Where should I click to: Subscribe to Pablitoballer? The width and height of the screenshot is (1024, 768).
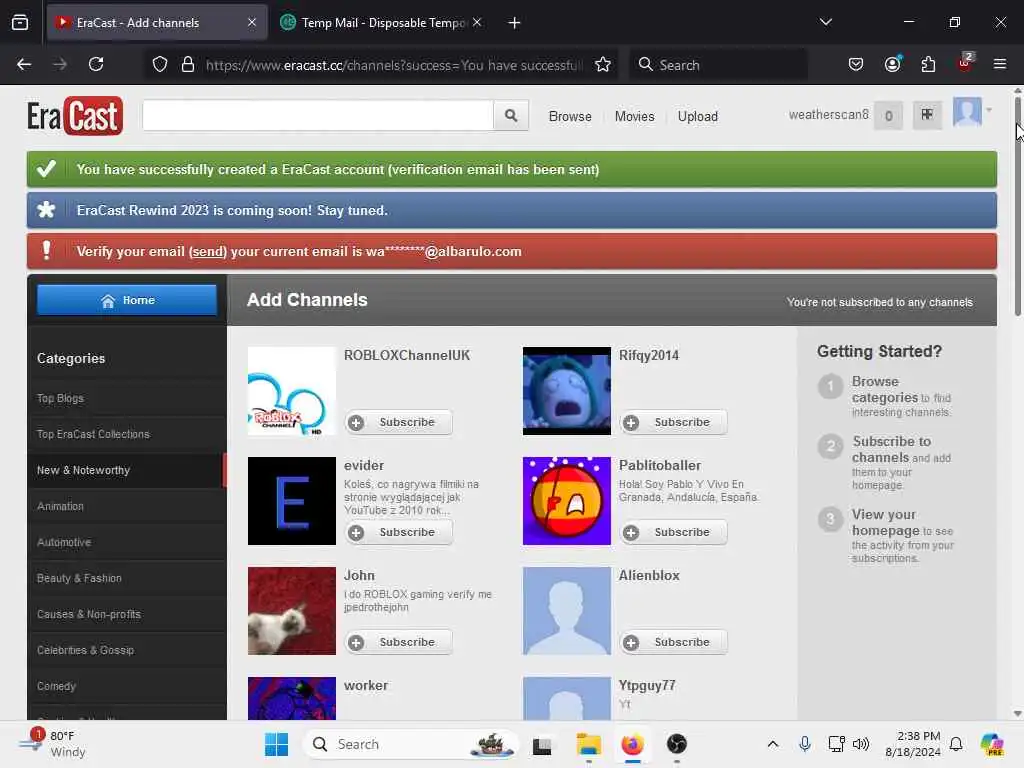pyautogui.click(x=673, y=532)
